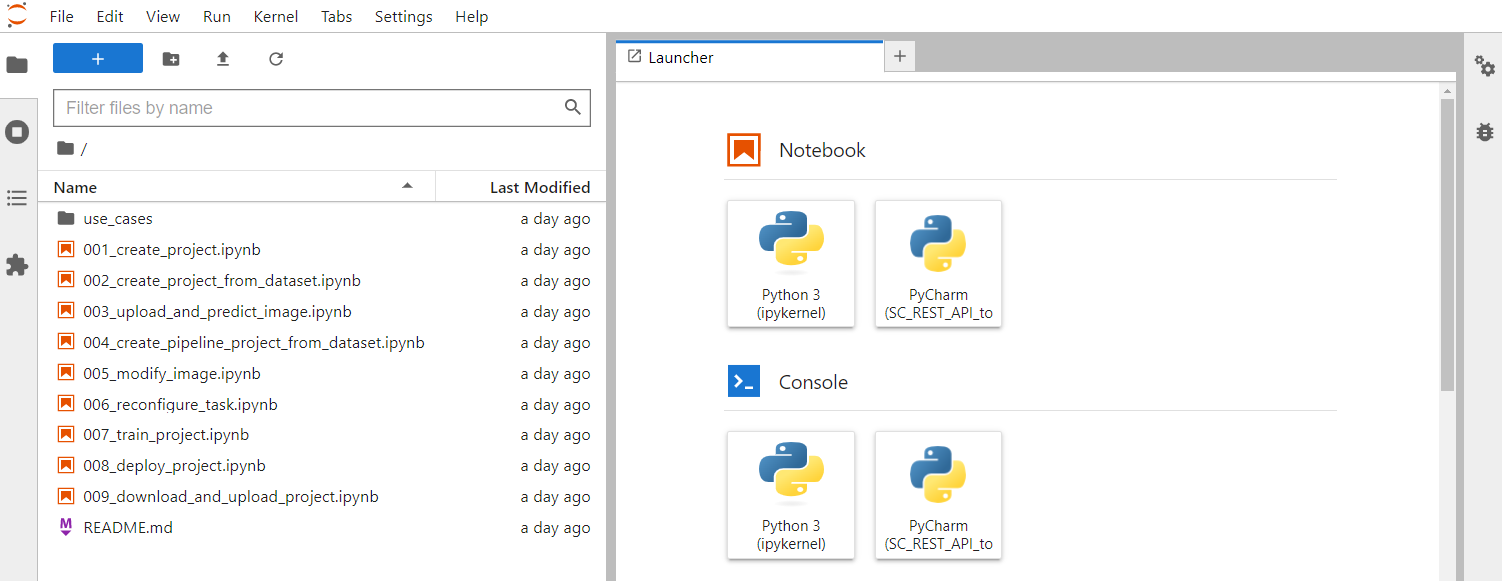Screen dimensions: 1502x581
Task: Click the Jupyter logo icon
Action: click(x=17, y=15)
